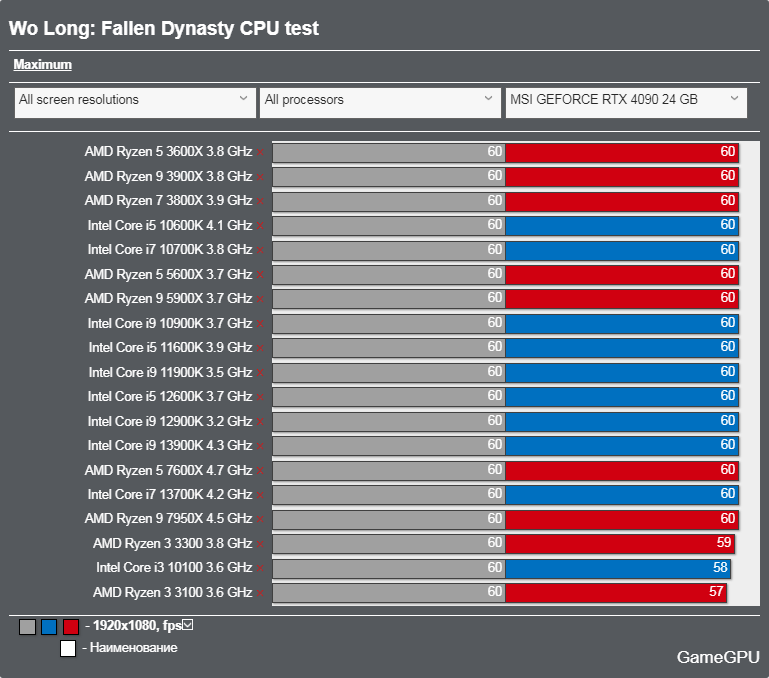Image resolution: width=769 pixels, height=678 pixels.
Task: Open the All screen resolutions dropdown
Action: pos(135,103)
